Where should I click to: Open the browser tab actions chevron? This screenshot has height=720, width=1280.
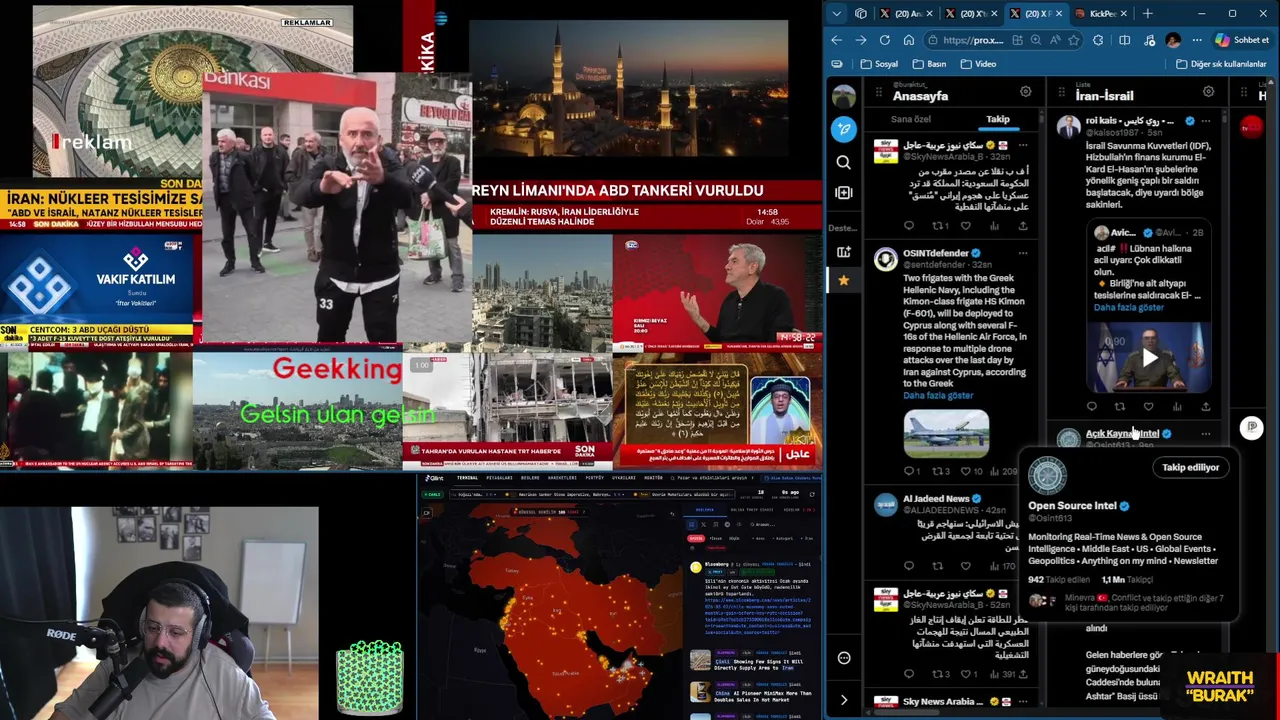[837, 13]
